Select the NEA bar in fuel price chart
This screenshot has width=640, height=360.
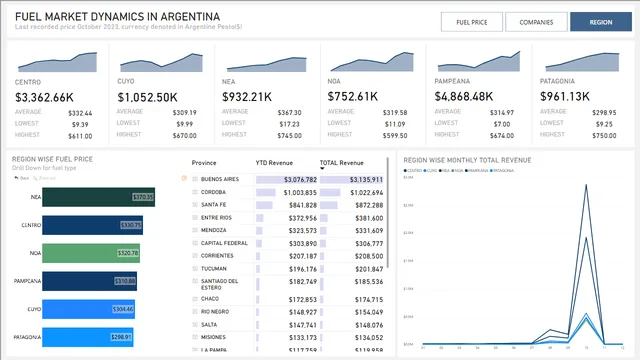[x=98, y=197]
